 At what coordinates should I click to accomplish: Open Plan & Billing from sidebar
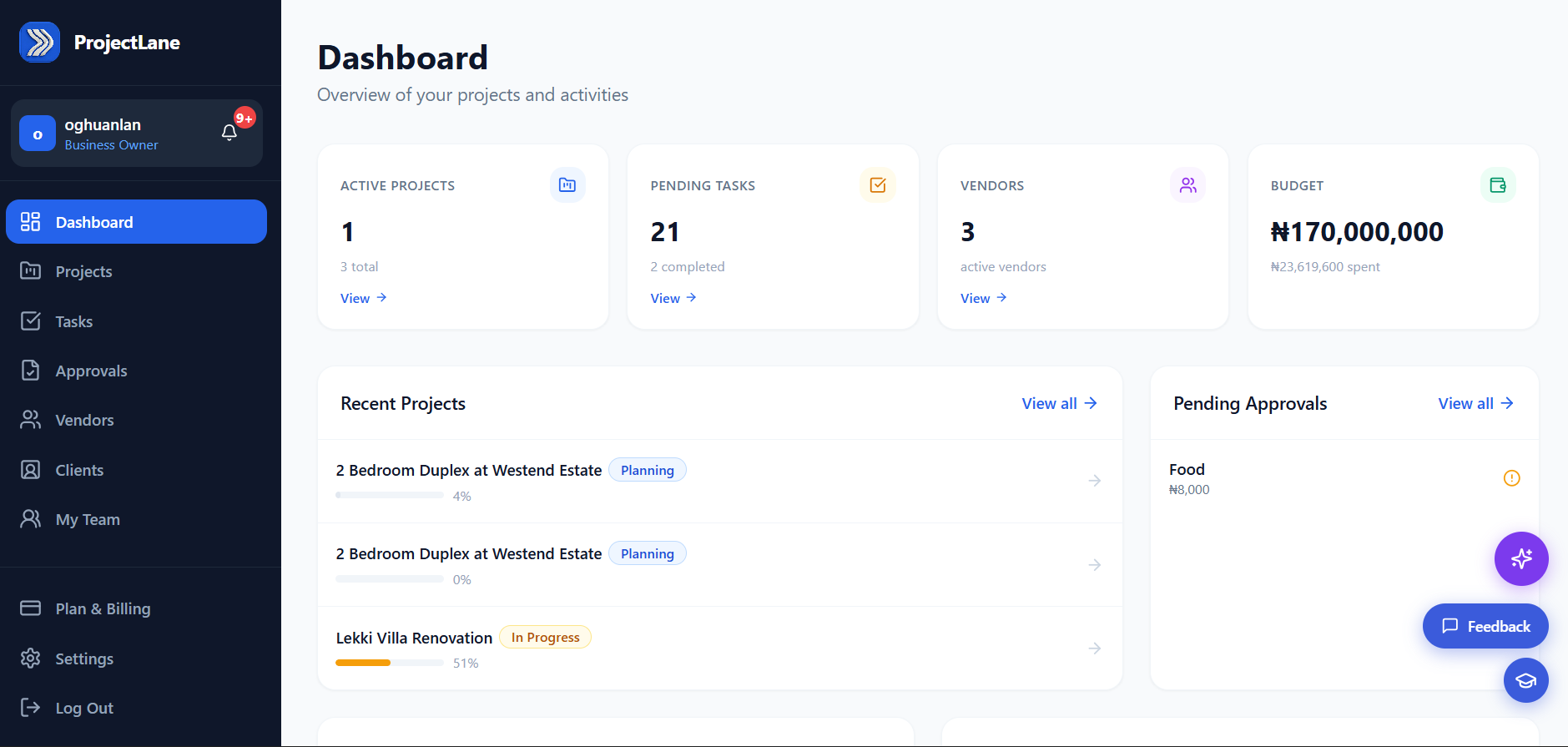(136, 608)
